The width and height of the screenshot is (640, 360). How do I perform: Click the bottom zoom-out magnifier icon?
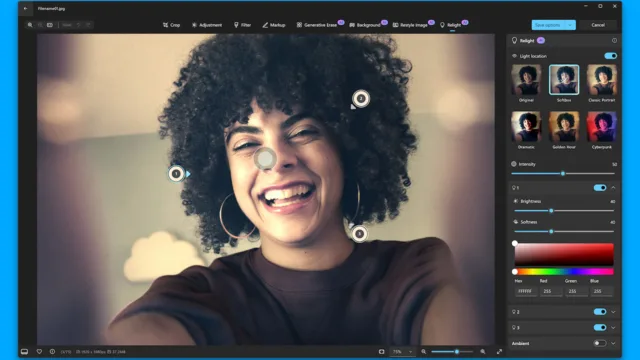click(x=424, y=351)
